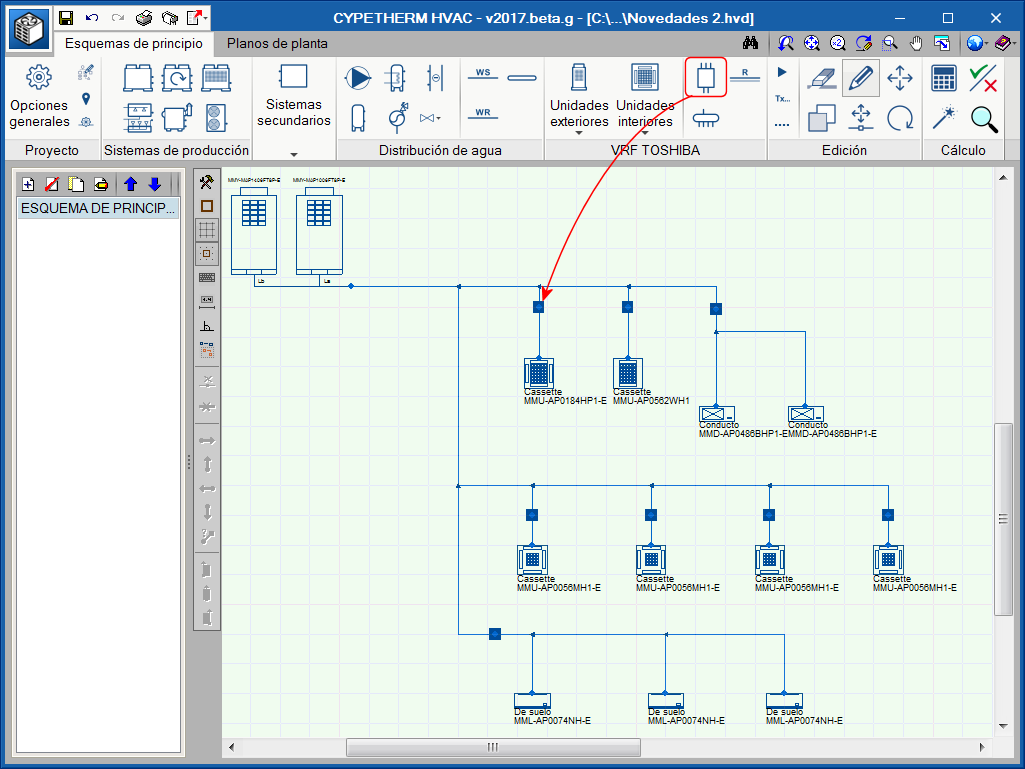The height and width of the screenshot is (769, 1025).
Task: Expand the Sistemas secundarios dropdown
Action: pos(294,154)
